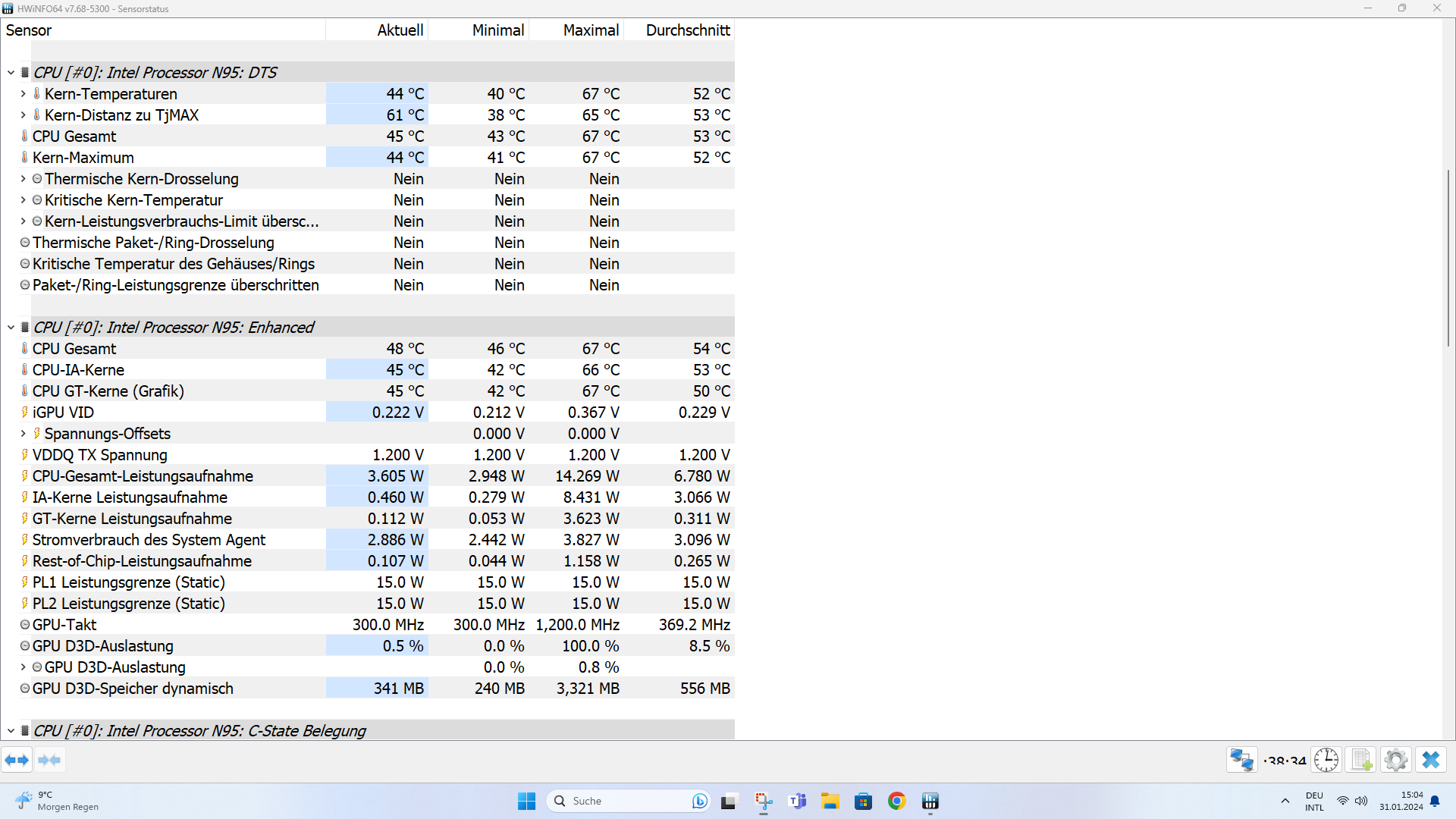The height and width of the screenshot is (819, 1456).
Task: Collapse the CPU DTS sensor group
Action: (11, 73)
